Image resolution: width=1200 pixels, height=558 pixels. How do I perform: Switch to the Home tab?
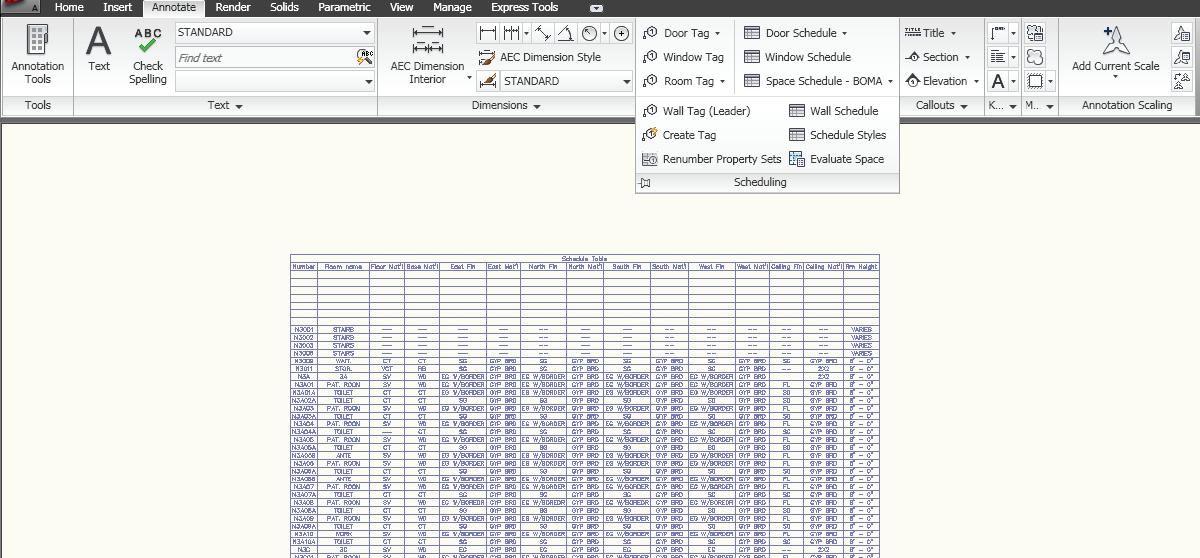click(69, 7)
